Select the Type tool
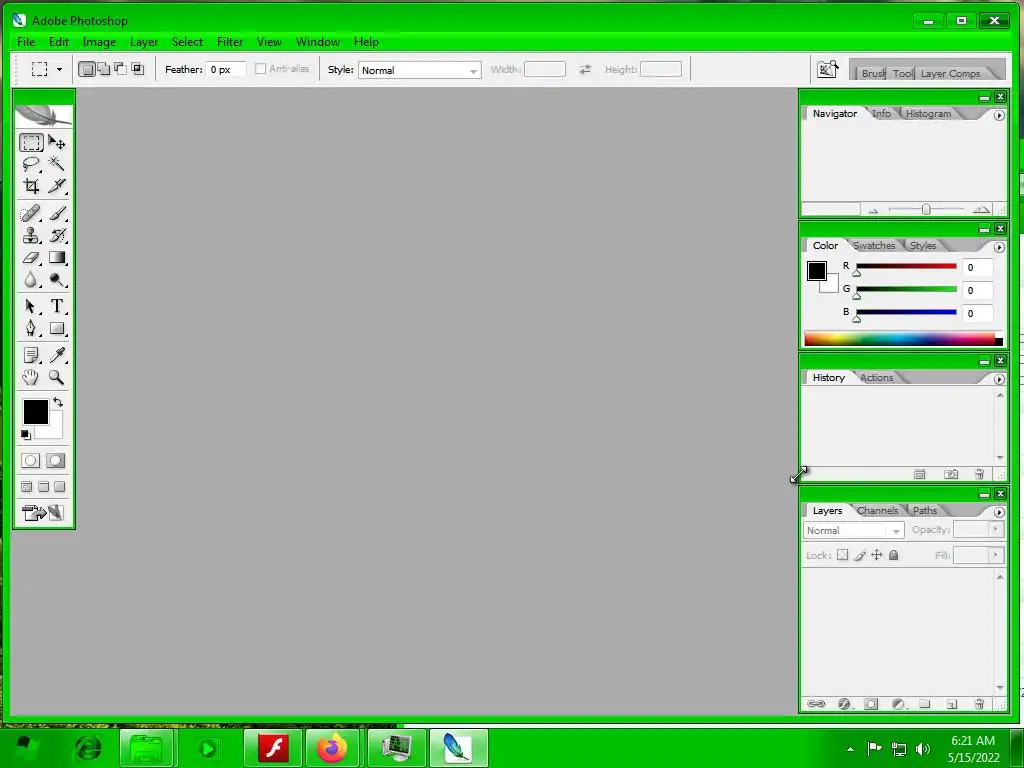This screenshot has height=768, width=1024. [x=57, y=306]
